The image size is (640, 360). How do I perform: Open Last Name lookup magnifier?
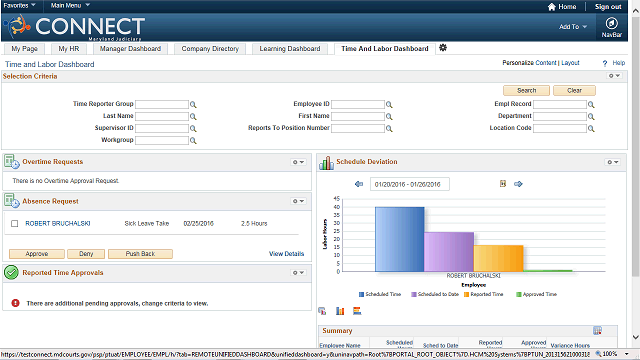tap(193, 116)
